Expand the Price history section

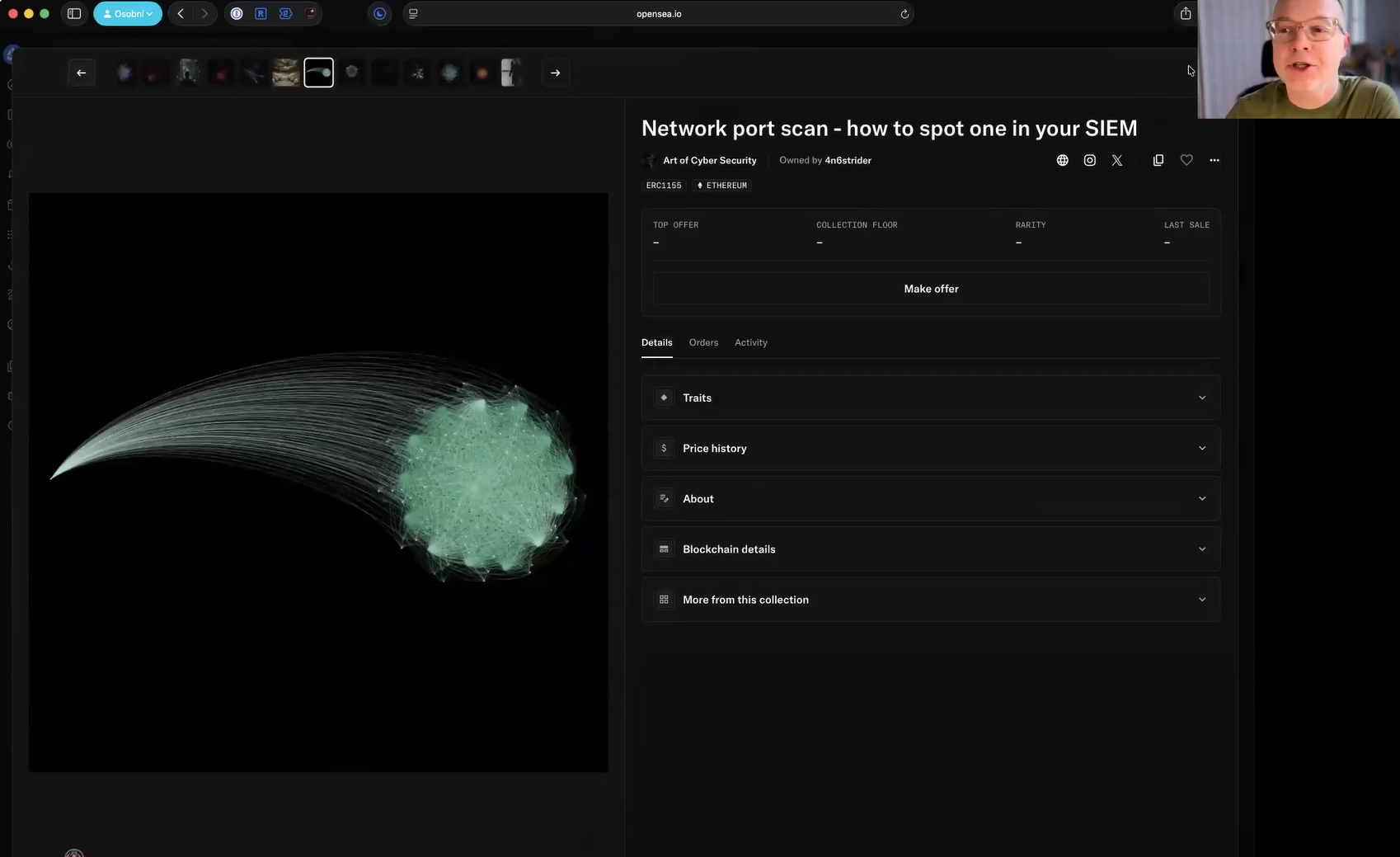click(x=930, y=449)
